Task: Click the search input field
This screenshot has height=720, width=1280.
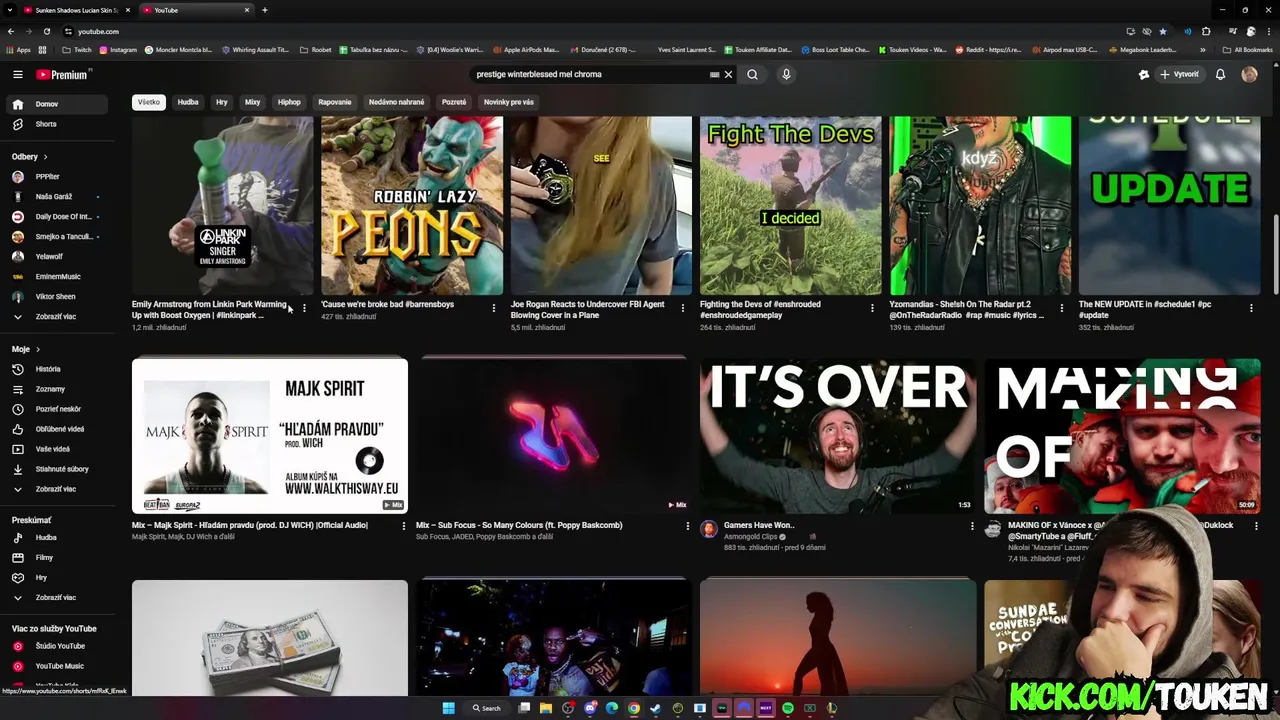Action: (590, 74)
